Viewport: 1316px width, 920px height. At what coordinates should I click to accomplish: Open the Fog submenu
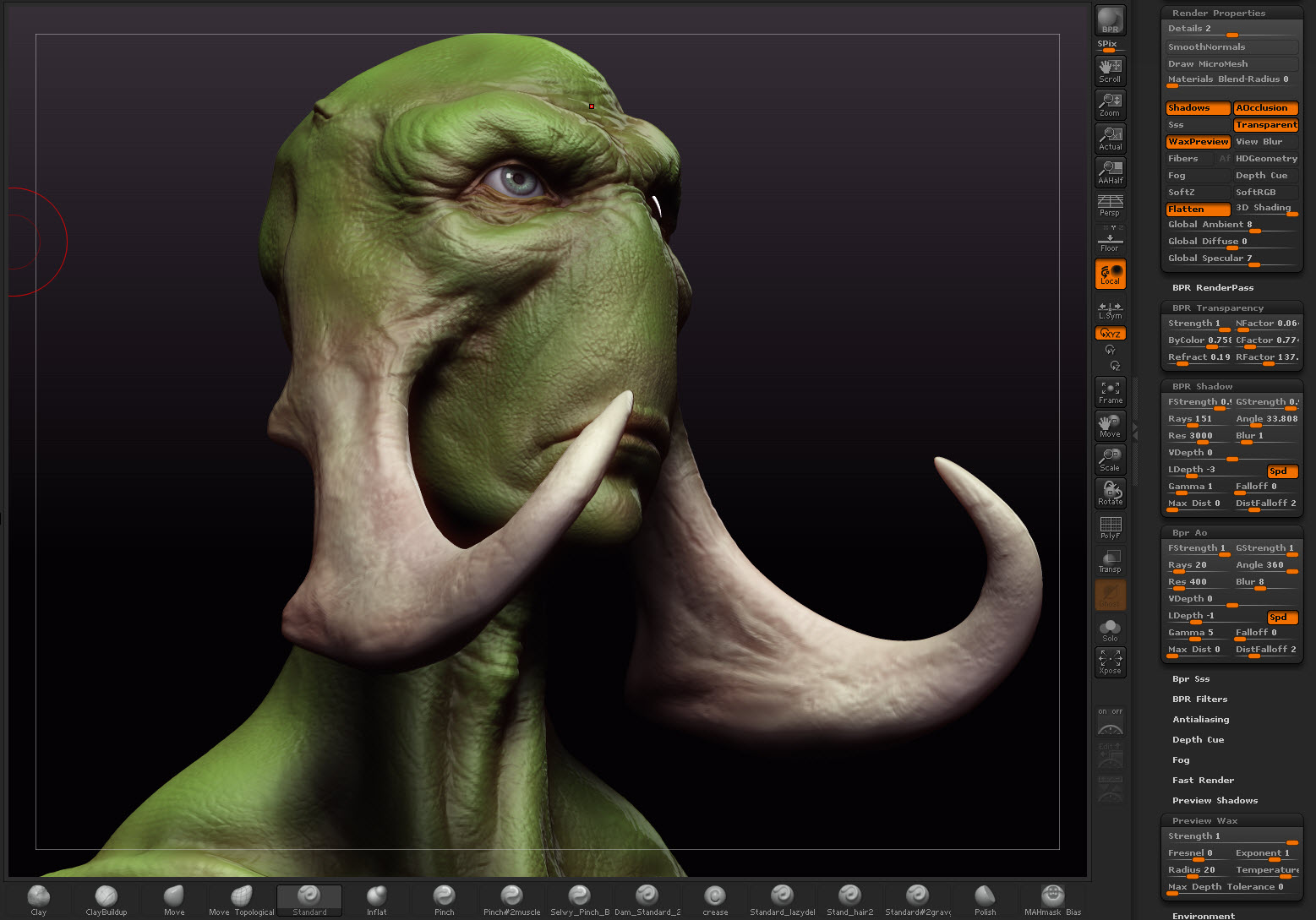click(x=1181, y=760)
